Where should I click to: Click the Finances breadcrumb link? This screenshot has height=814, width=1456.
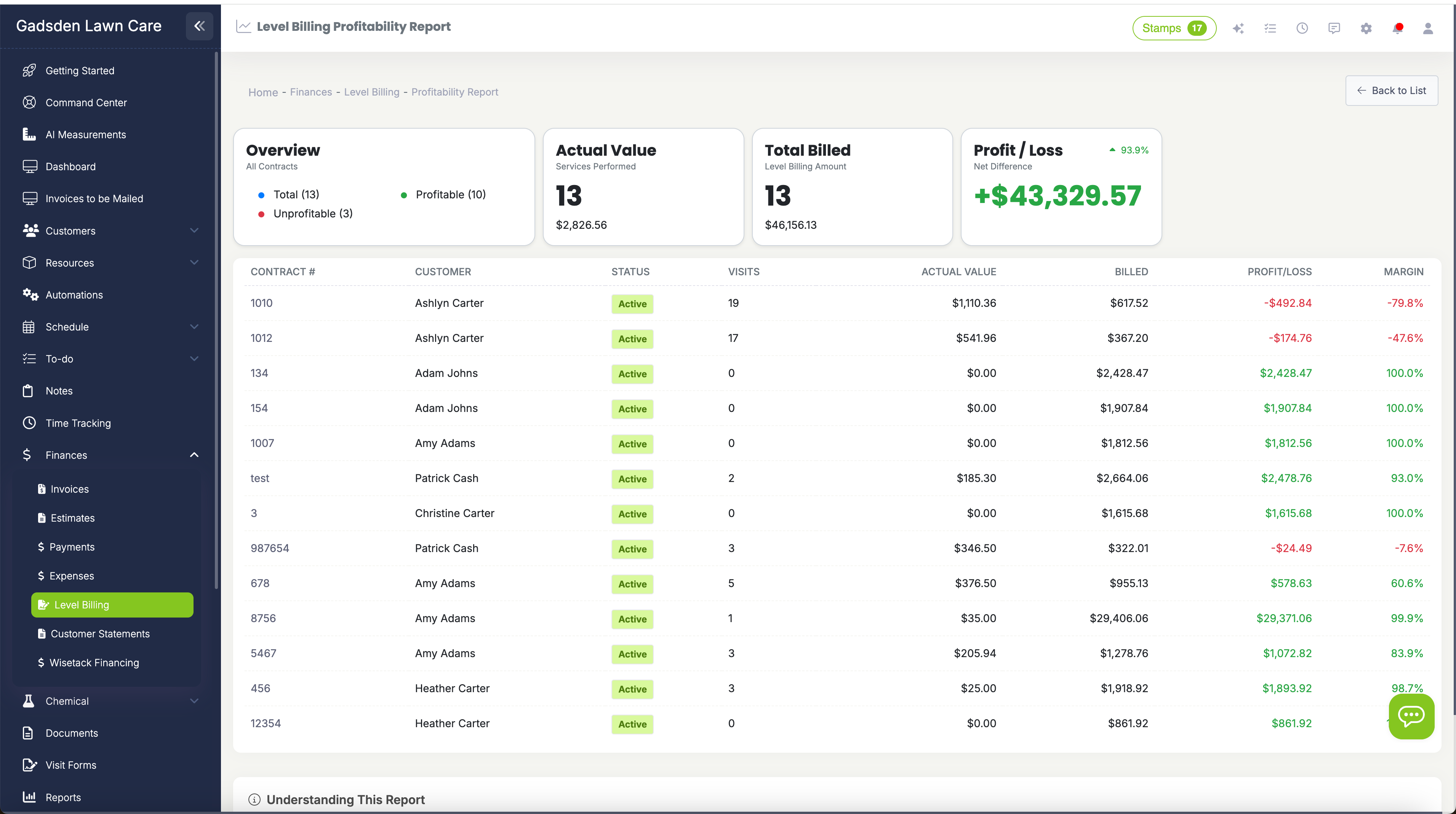point(311,92)
